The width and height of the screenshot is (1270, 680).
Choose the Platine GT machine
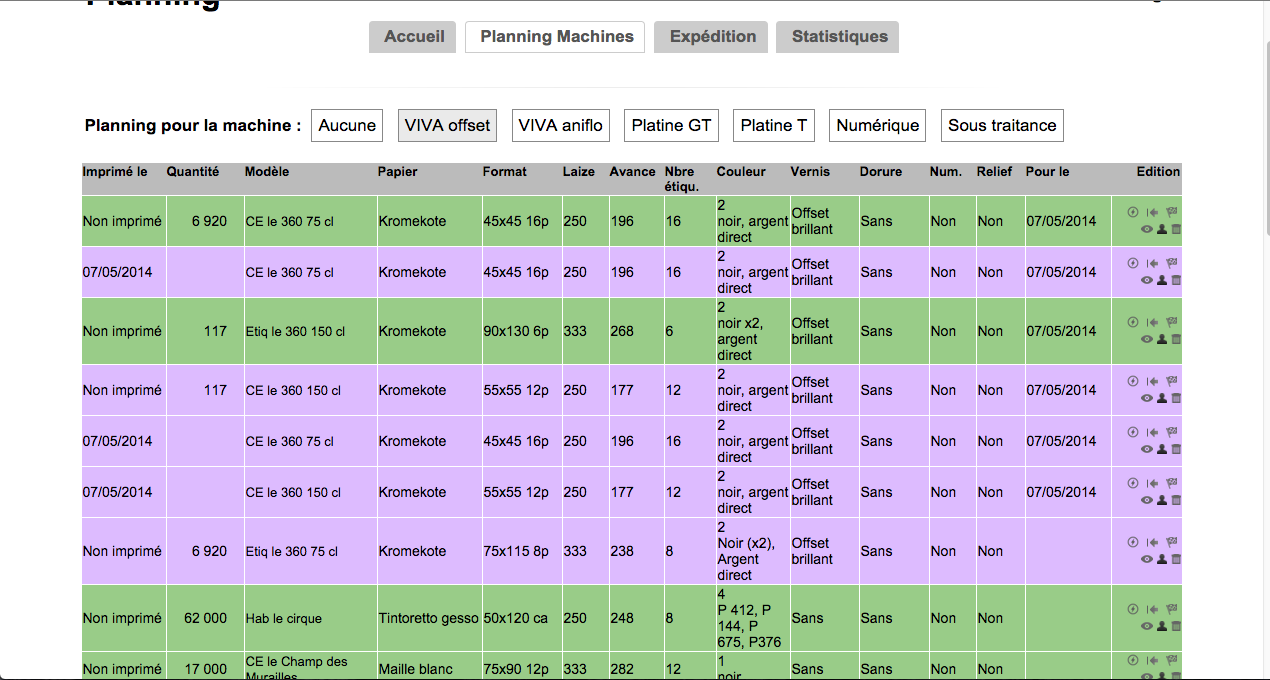[x=671, y=126]
